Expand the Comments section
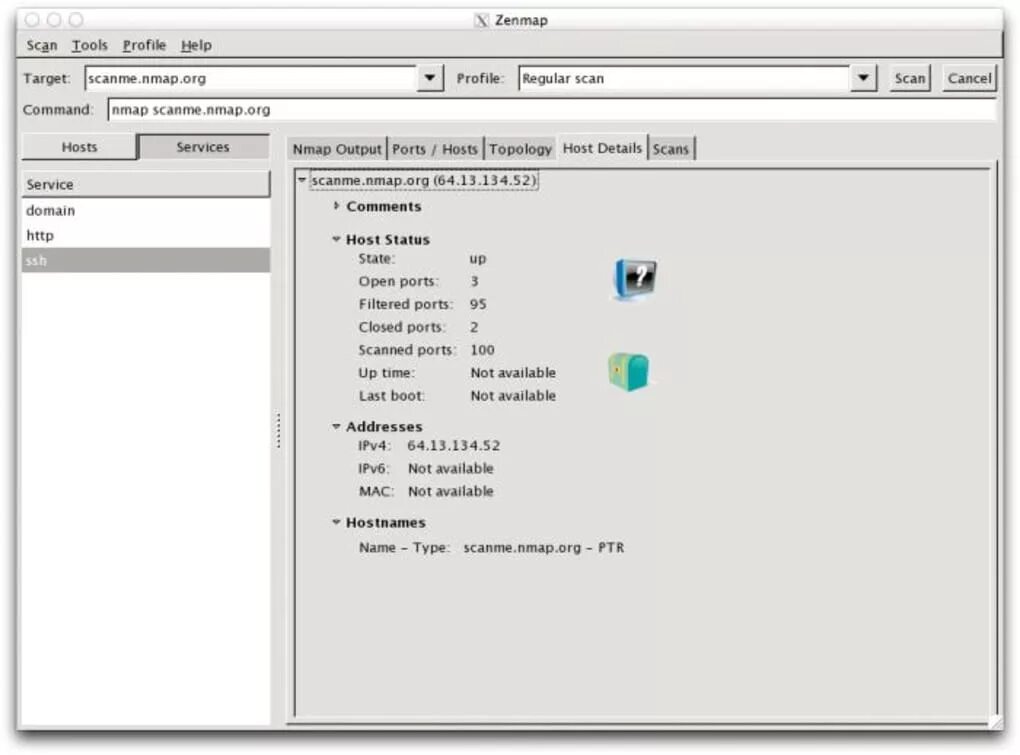 tap(336, 205)
